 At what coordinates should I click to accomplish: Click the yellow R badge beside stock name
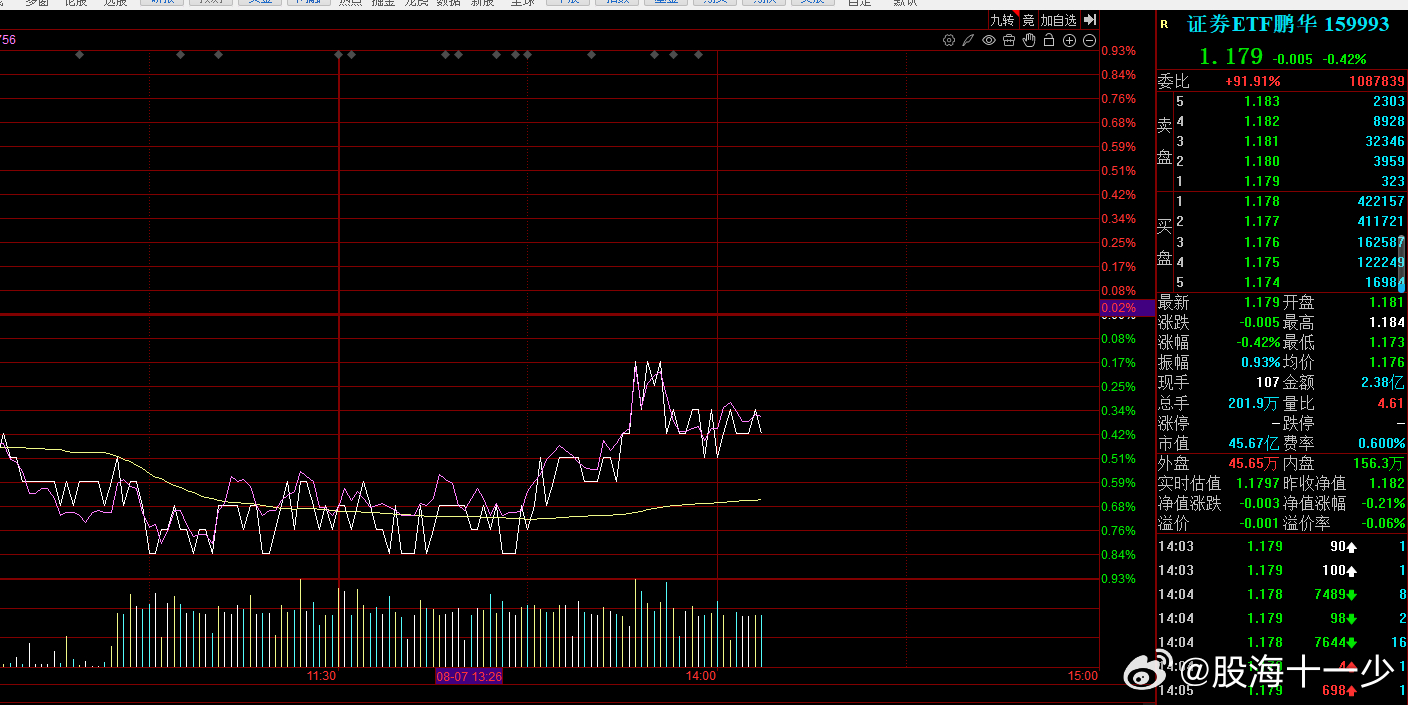[x=1163, y=24]
